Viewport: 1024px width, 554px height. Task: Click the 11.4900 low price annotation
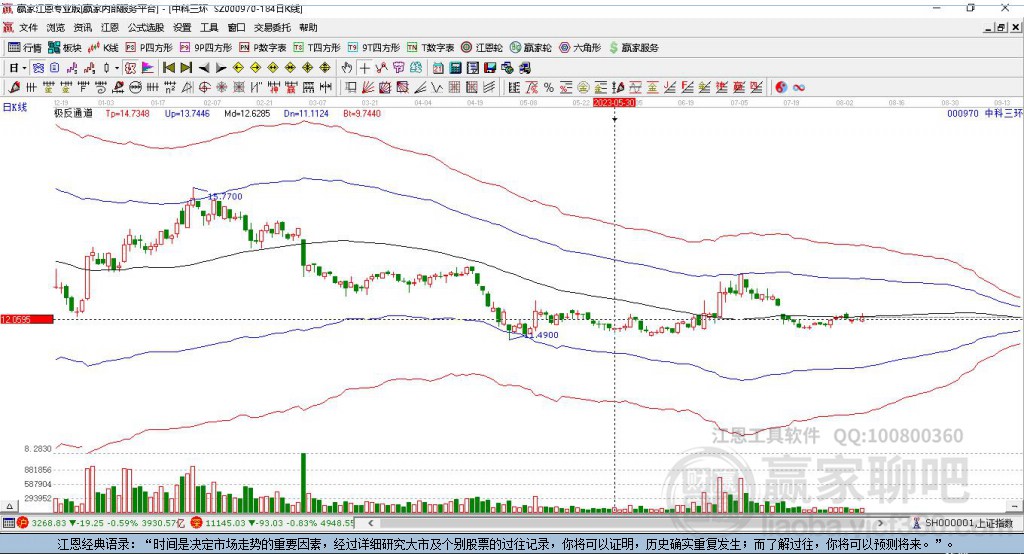click(x=541, y=335)
